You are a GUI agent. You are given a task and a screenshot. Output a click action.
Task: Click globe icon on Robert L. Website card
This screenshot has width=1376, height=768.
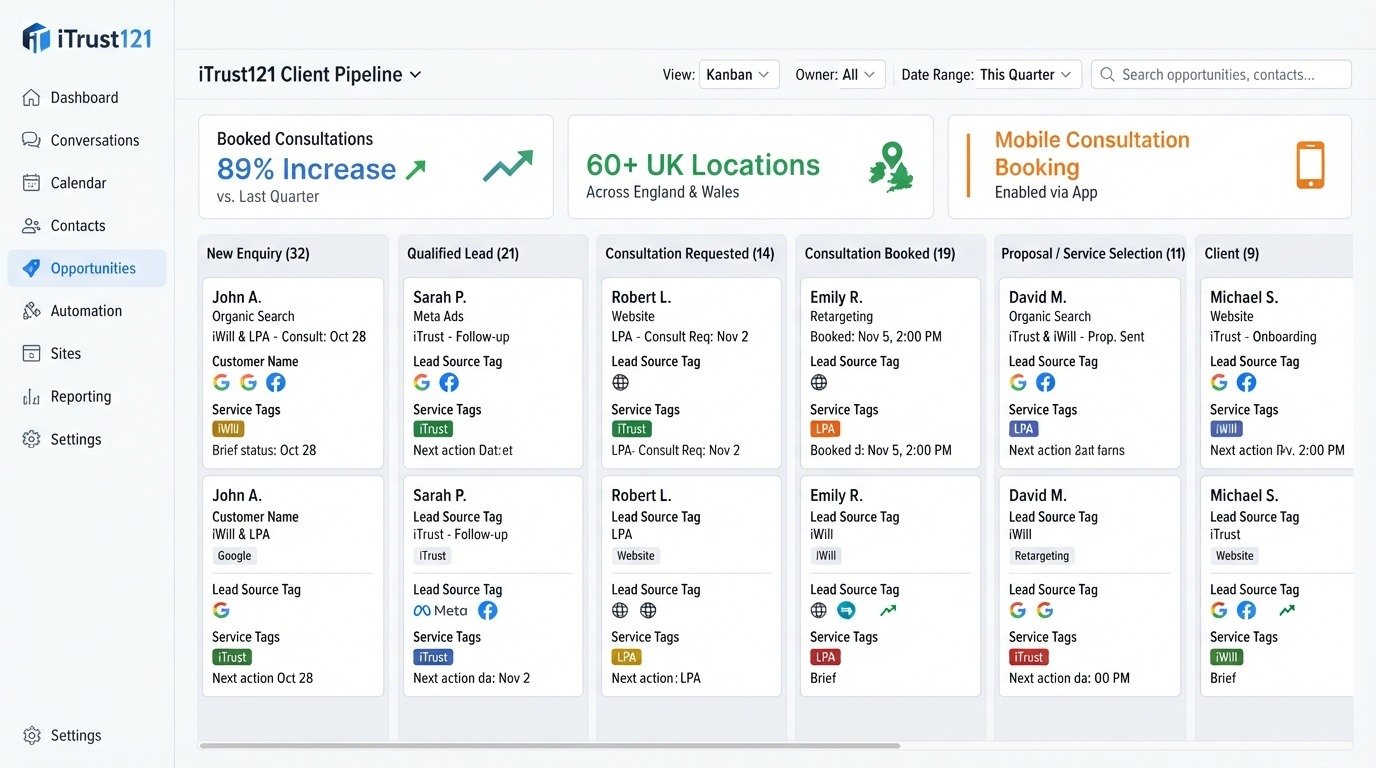pyautogui.click(x=620, y=382)
